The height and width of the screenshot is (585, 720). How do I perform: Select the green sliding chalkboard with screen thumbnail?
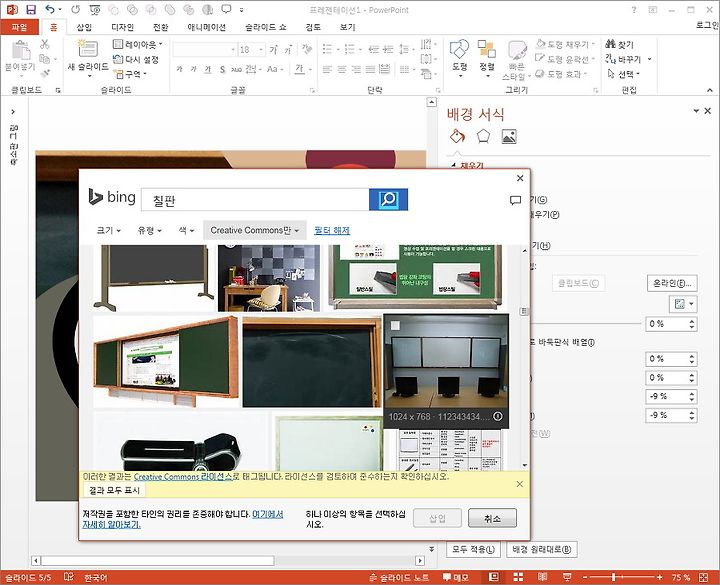coord(166,362)
